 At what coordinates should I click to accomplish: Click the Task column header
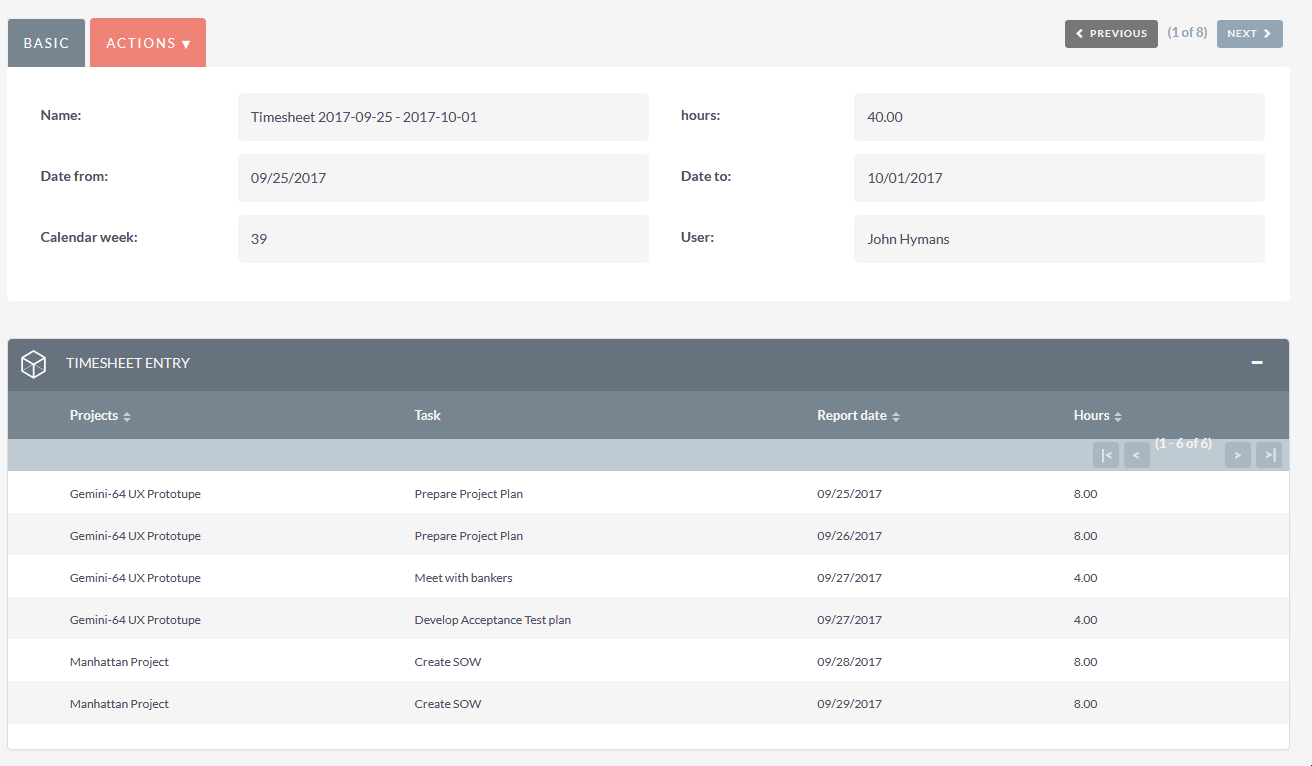coord(427,416)
